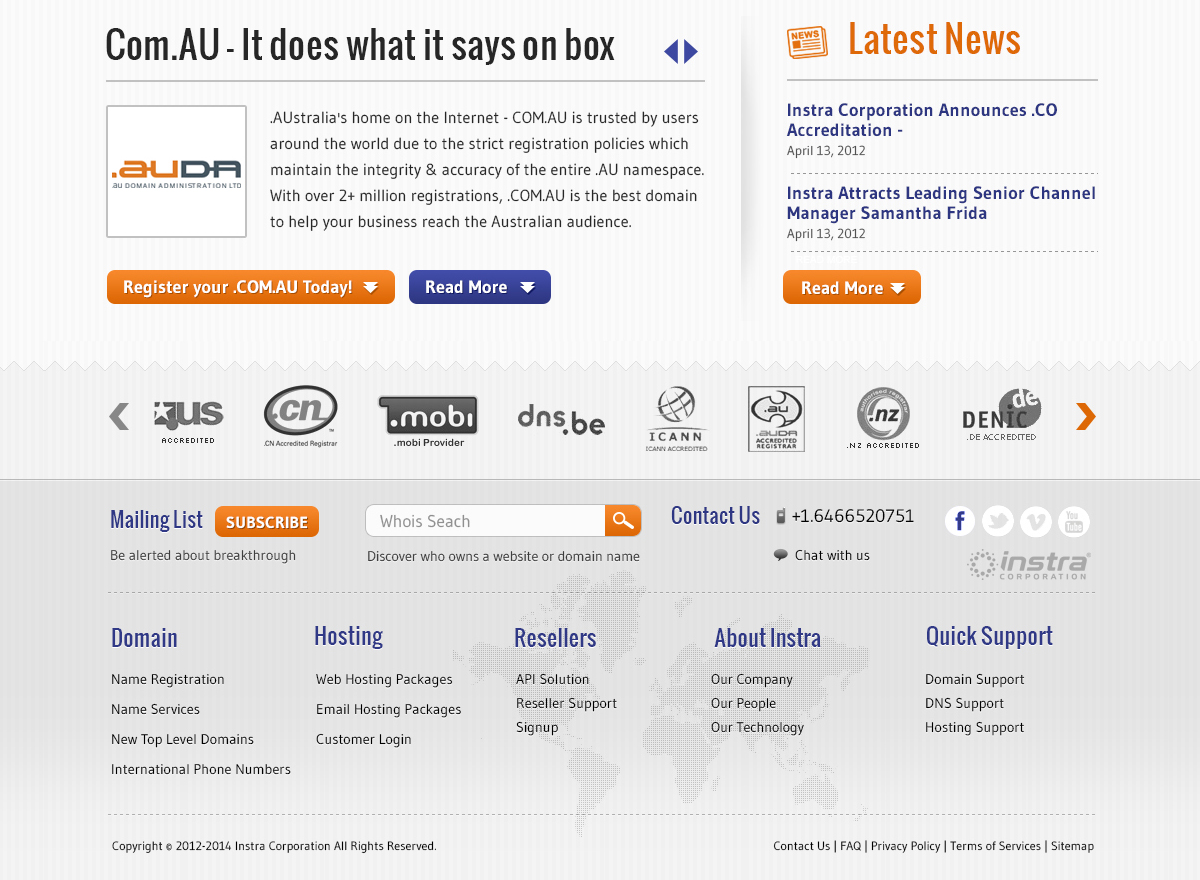Click Register your .COM.AU Today button
Viewport: 1200px width, 880px height.
click(250, 287)
